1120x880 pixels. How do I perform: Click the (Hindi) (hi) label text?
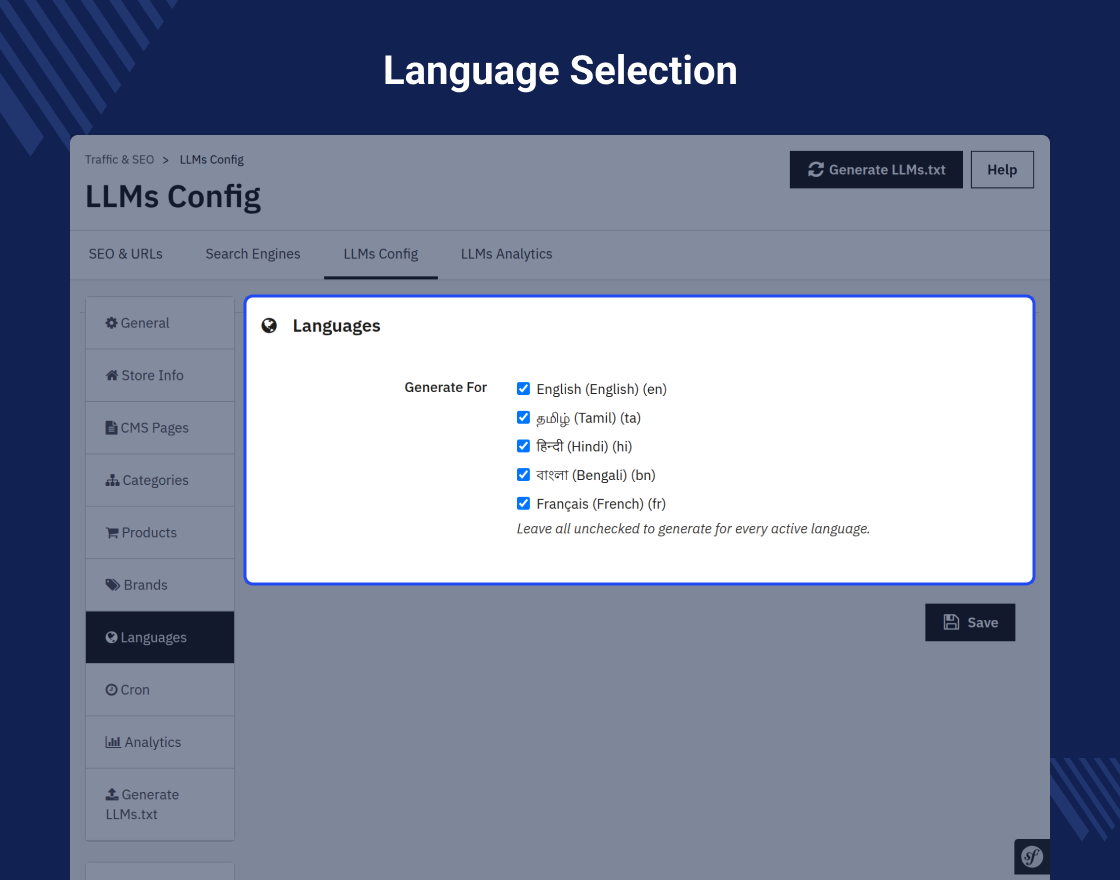[x=599, y=446]
